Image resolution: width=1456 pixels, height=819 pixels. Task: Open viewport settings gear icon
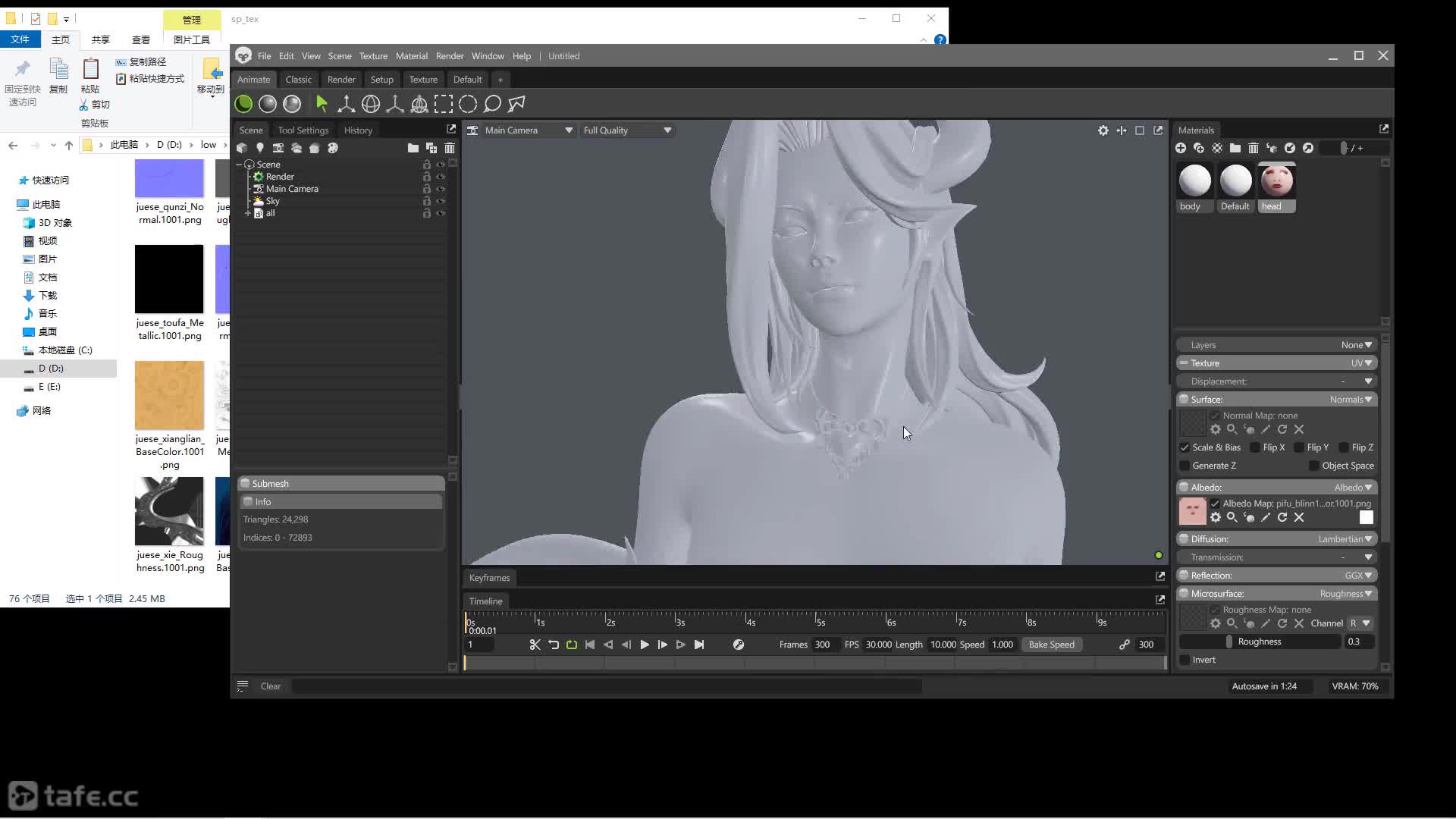coord(1103,130)
